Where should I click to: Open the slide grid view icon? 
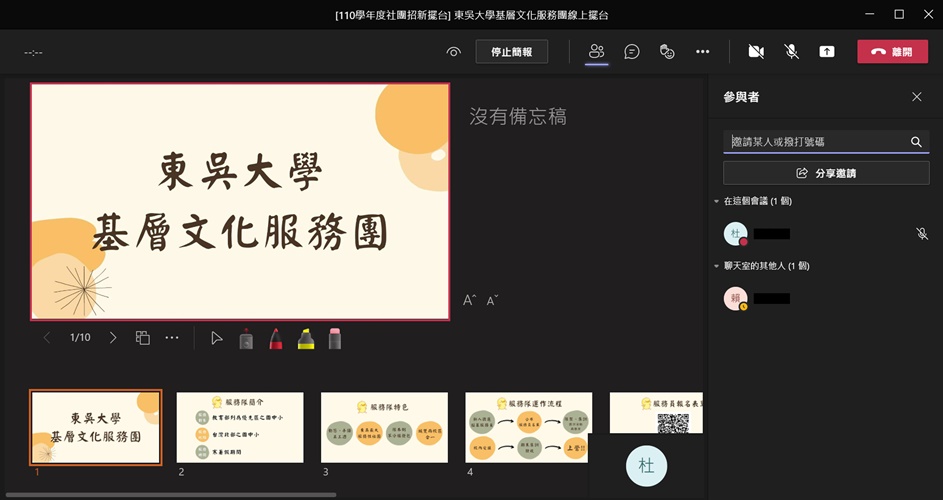143,338
